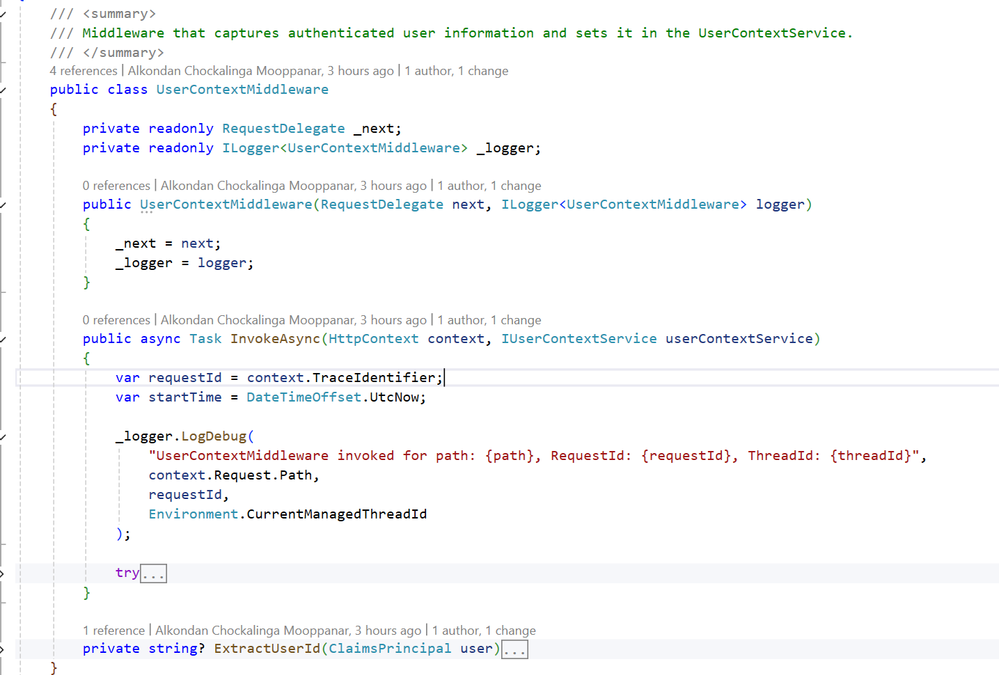
Task: Click the "DateTimeOffset" type
Action: 304,397
